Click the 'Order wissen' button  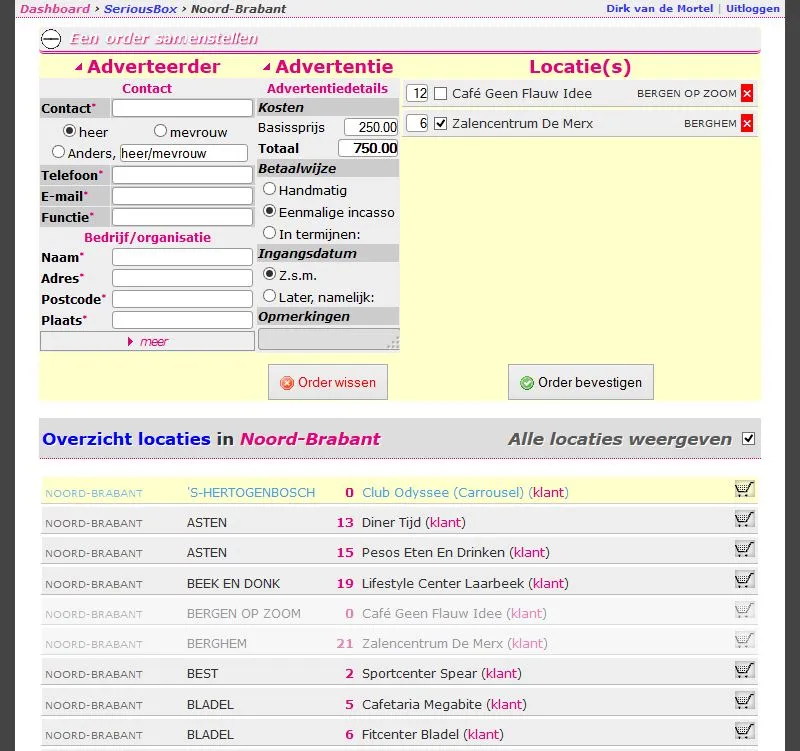click(328, 382)
